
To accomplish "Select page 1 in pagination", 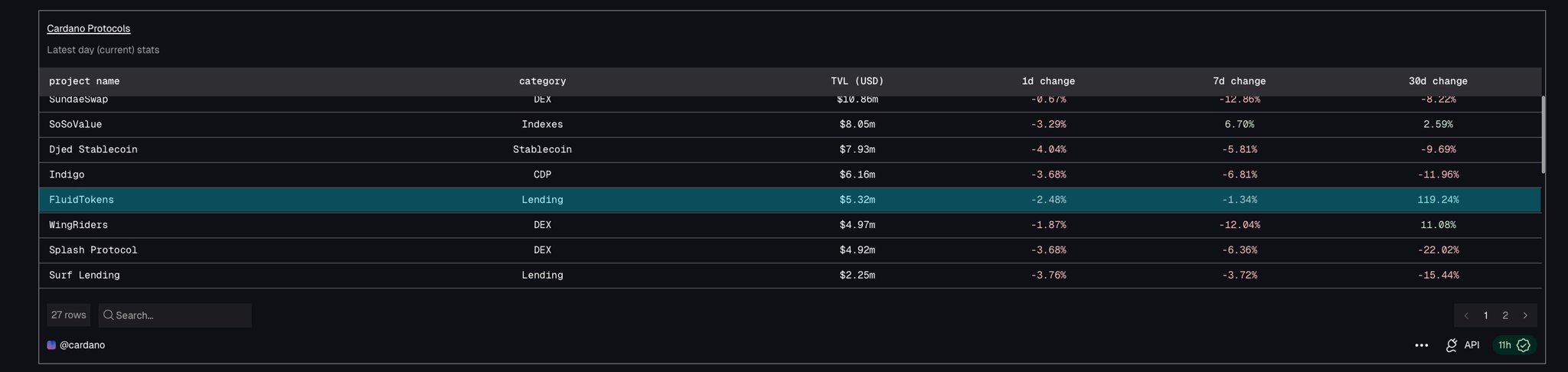I will (1485, 315).
